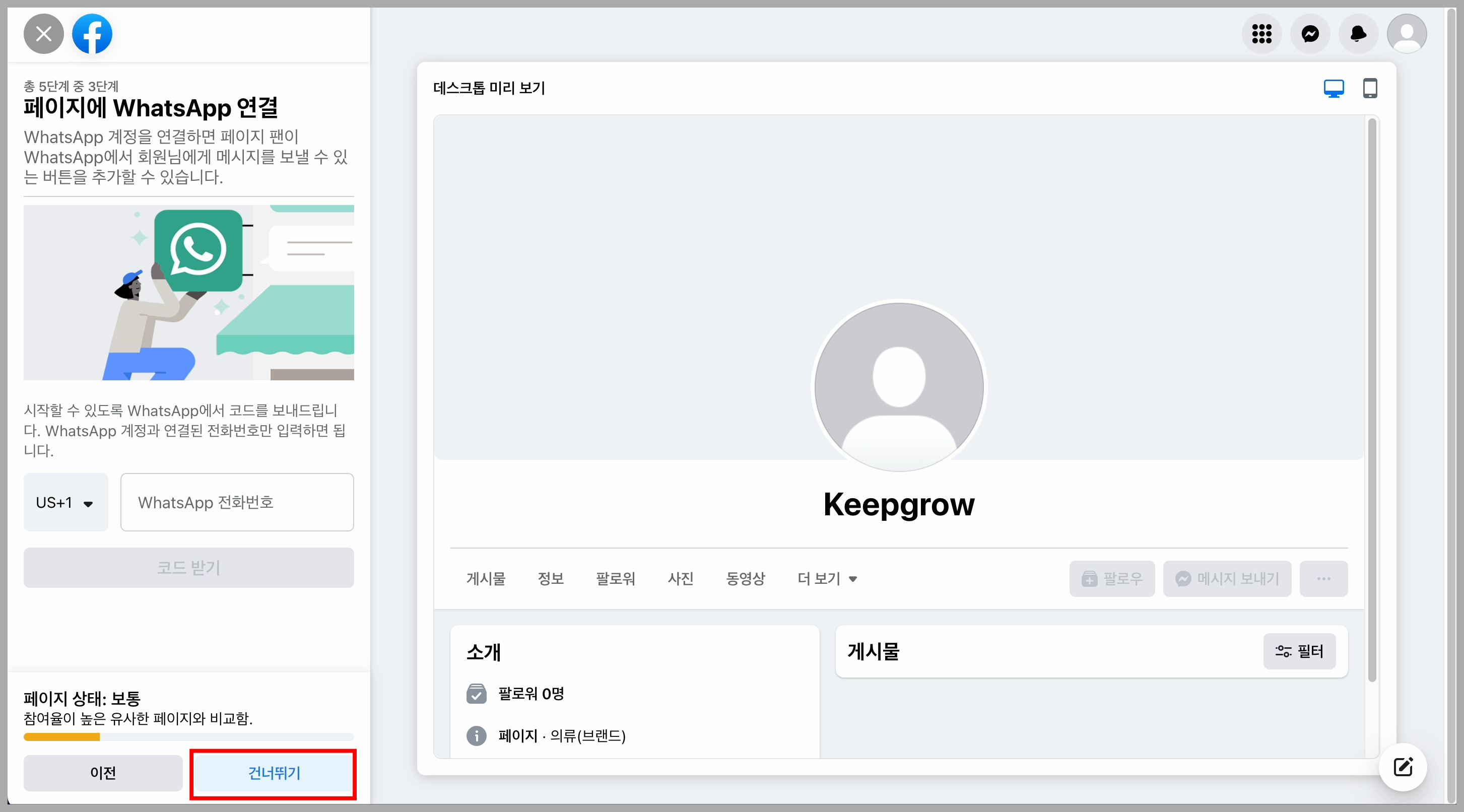Switch to the 사진 tab

[x=680, y=578]
